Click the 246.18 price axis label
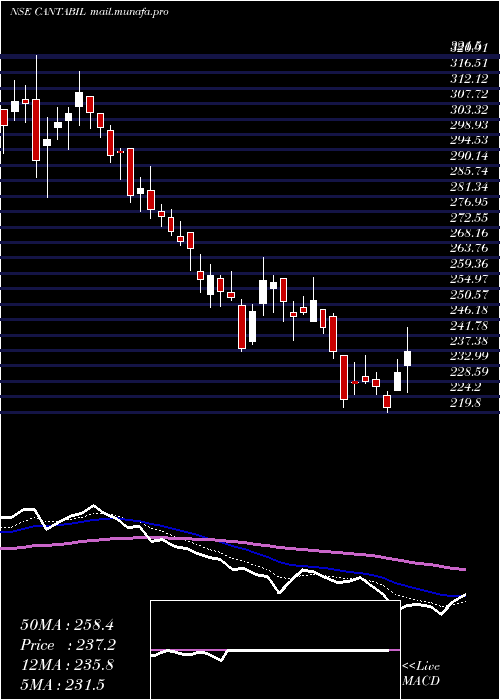Image resolution: width=500 pixels, height=700 pixels. click(x=469, y=310)
